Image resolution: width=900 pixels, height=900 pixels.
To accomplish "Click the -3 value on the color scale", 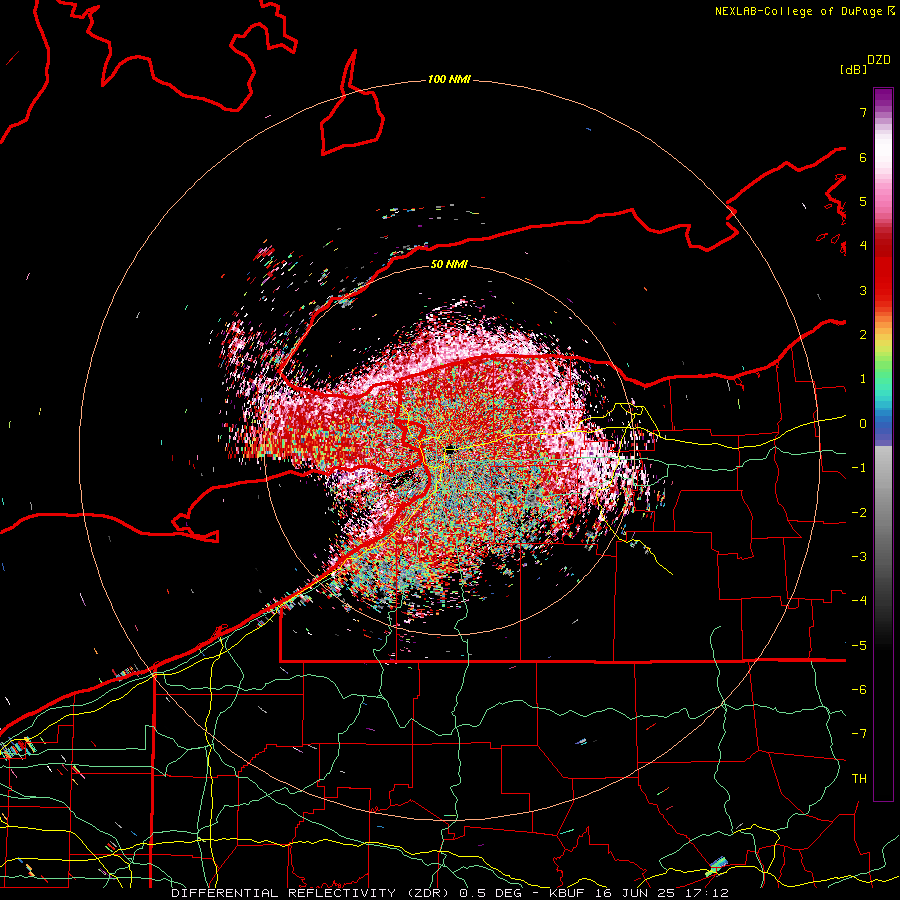I will 859,557.
